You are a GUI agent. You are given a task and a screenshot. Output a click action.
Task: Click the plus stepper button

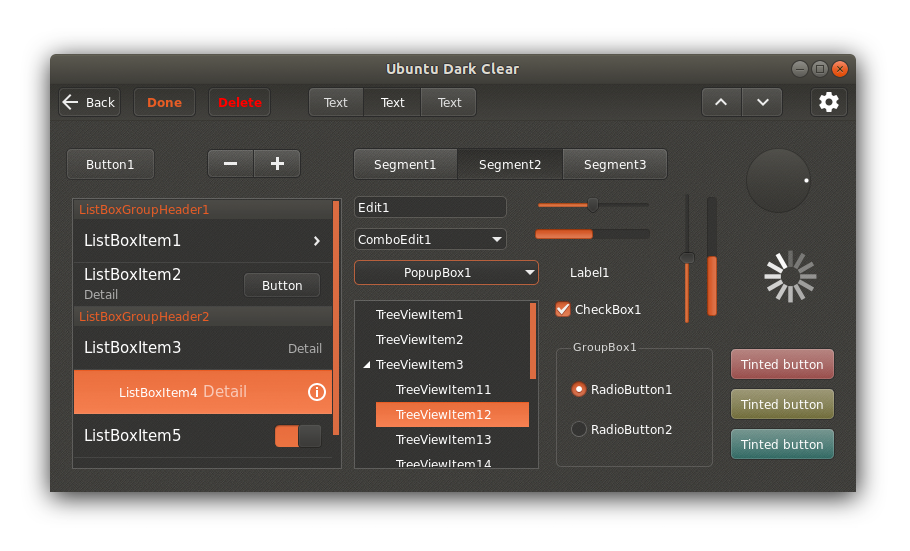pos(277,164)
